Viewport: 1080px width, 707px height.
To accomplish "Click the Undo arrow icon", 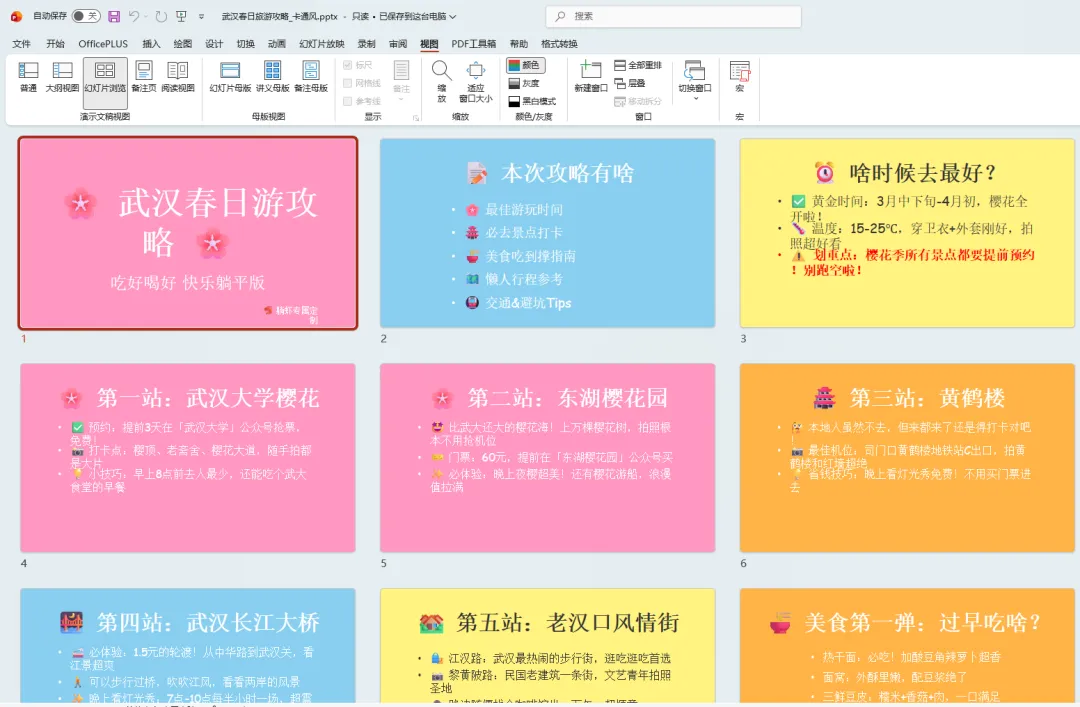I will pyautogui.click(x=134, y=16).
